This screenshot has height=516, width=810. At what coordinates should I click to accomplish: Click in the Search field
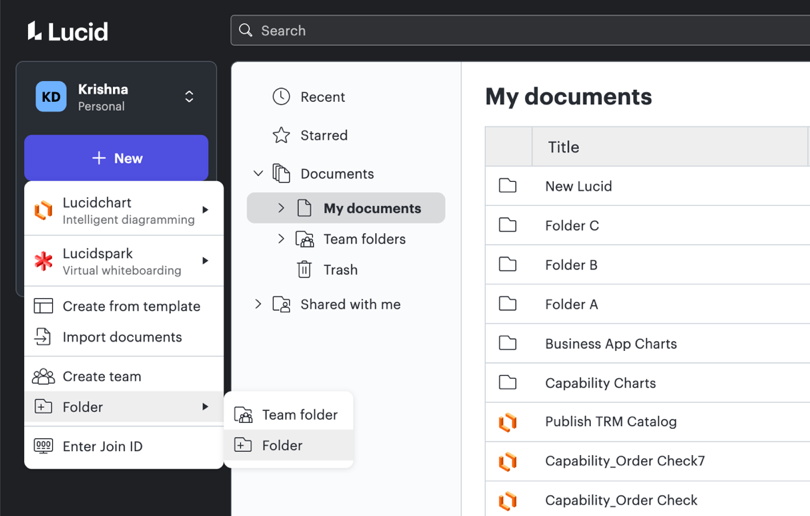520,30
